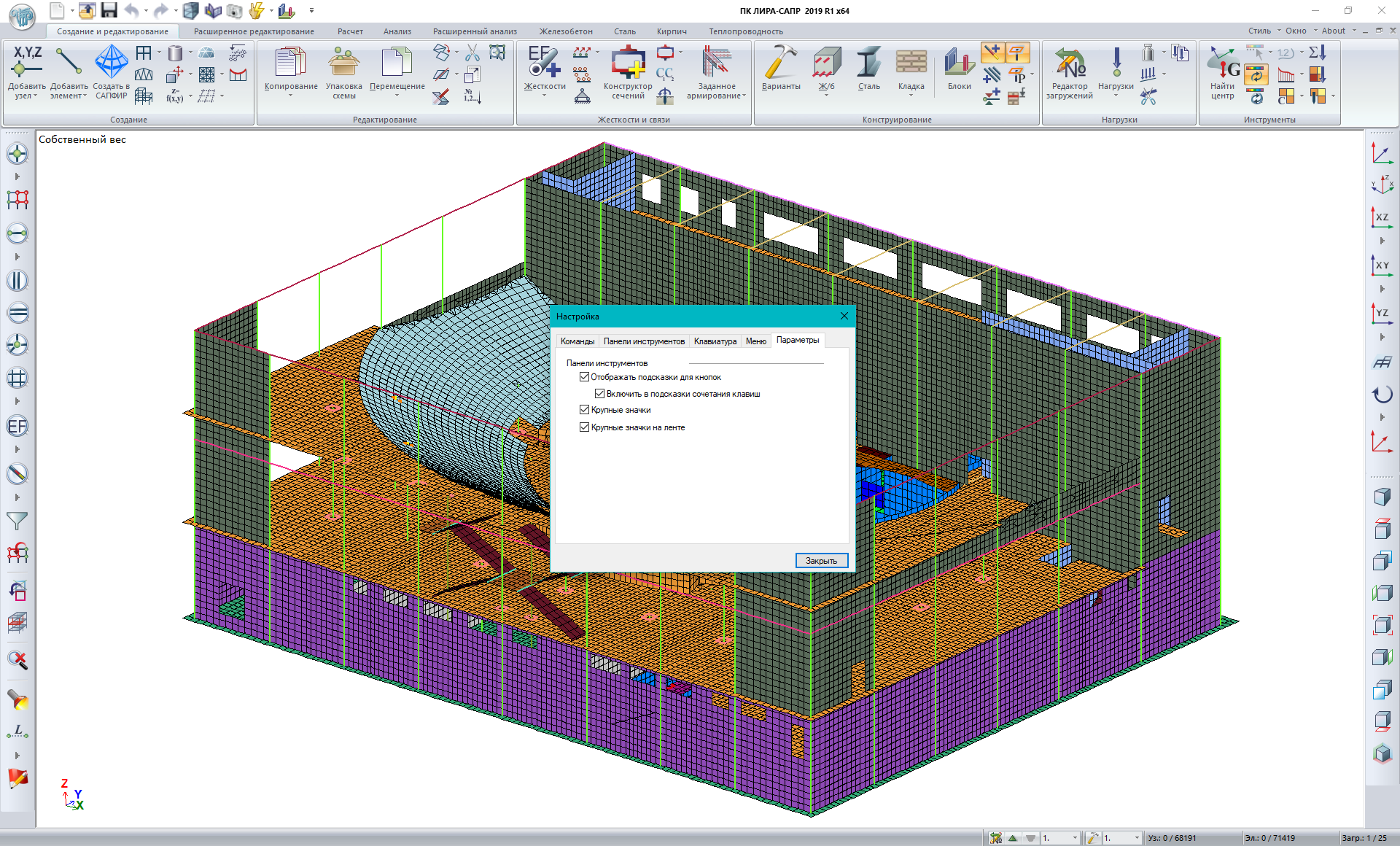
Task: Open the load case editor
Action: click(1070, 63)
